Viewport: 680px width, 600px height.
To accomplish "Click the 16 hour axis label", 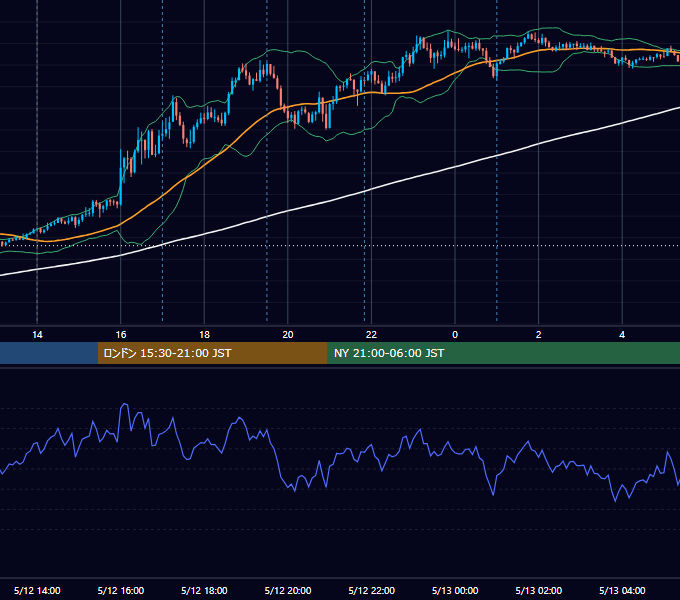I will [121, 335].
